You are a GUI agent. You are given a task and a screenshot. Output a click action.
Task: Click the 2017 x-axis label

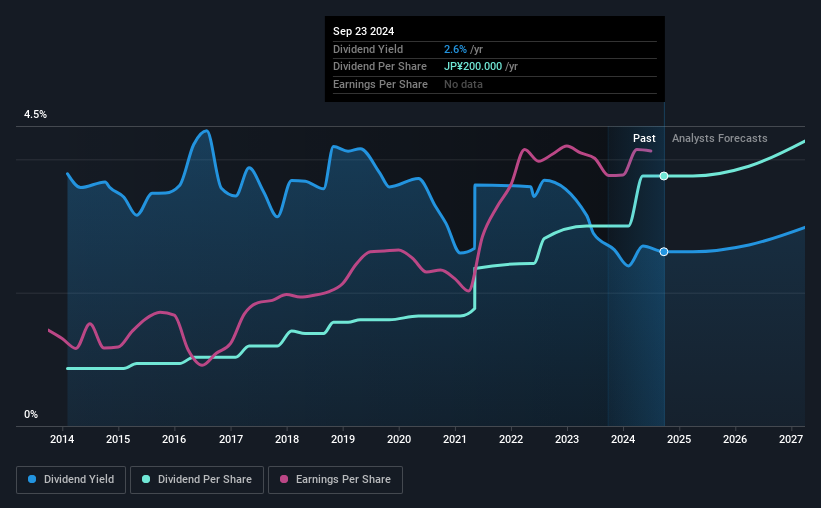click(230, 439)
